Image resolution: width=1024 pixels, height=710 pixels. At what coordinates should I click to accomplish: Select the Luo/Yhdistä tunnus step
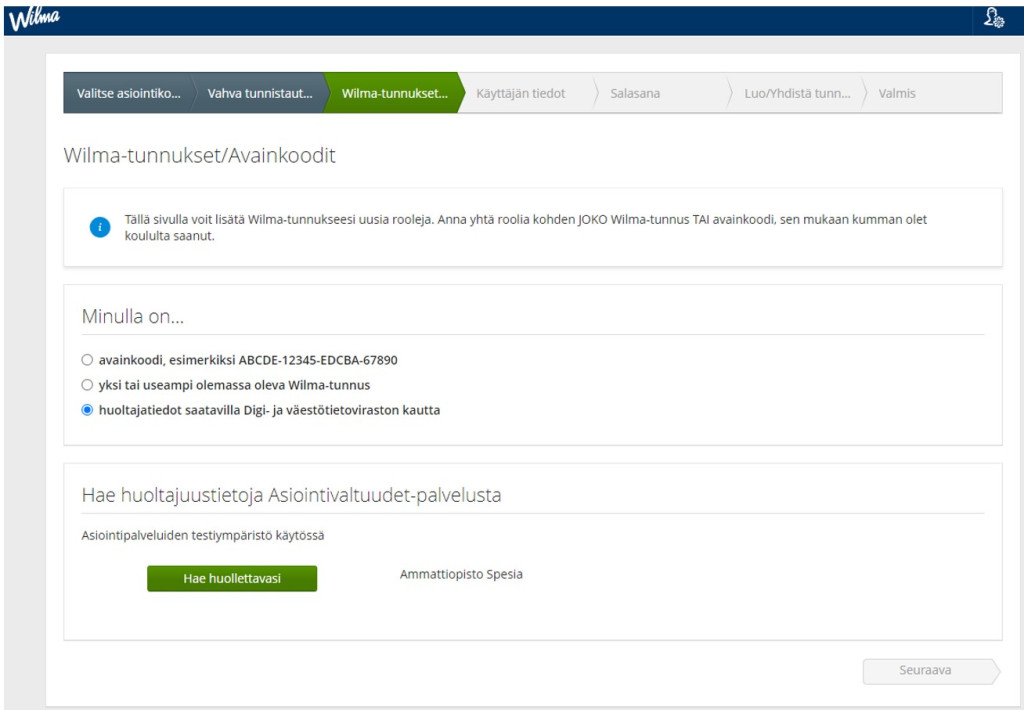click(797, 93)
